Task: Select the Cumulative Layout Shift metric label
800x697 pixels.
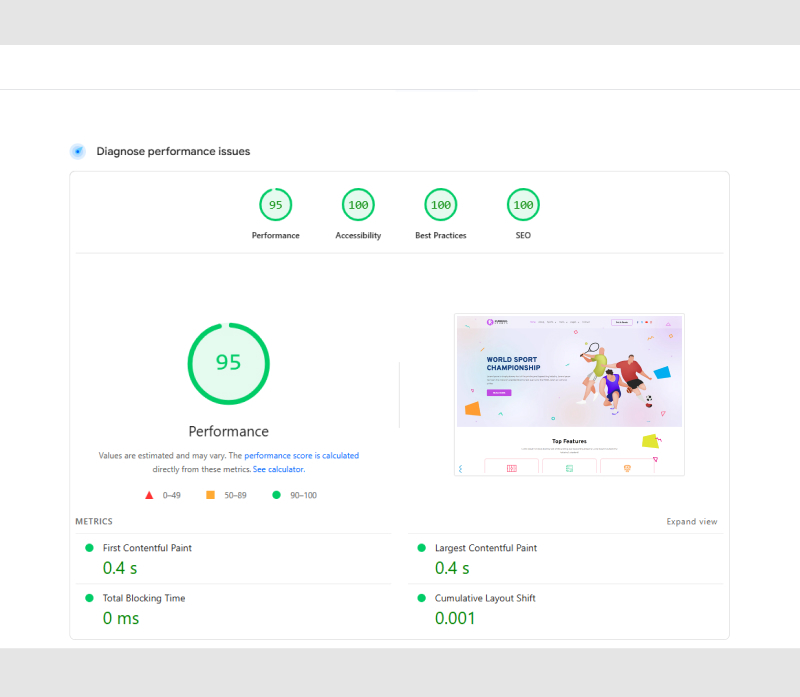Action: [485, 598]
